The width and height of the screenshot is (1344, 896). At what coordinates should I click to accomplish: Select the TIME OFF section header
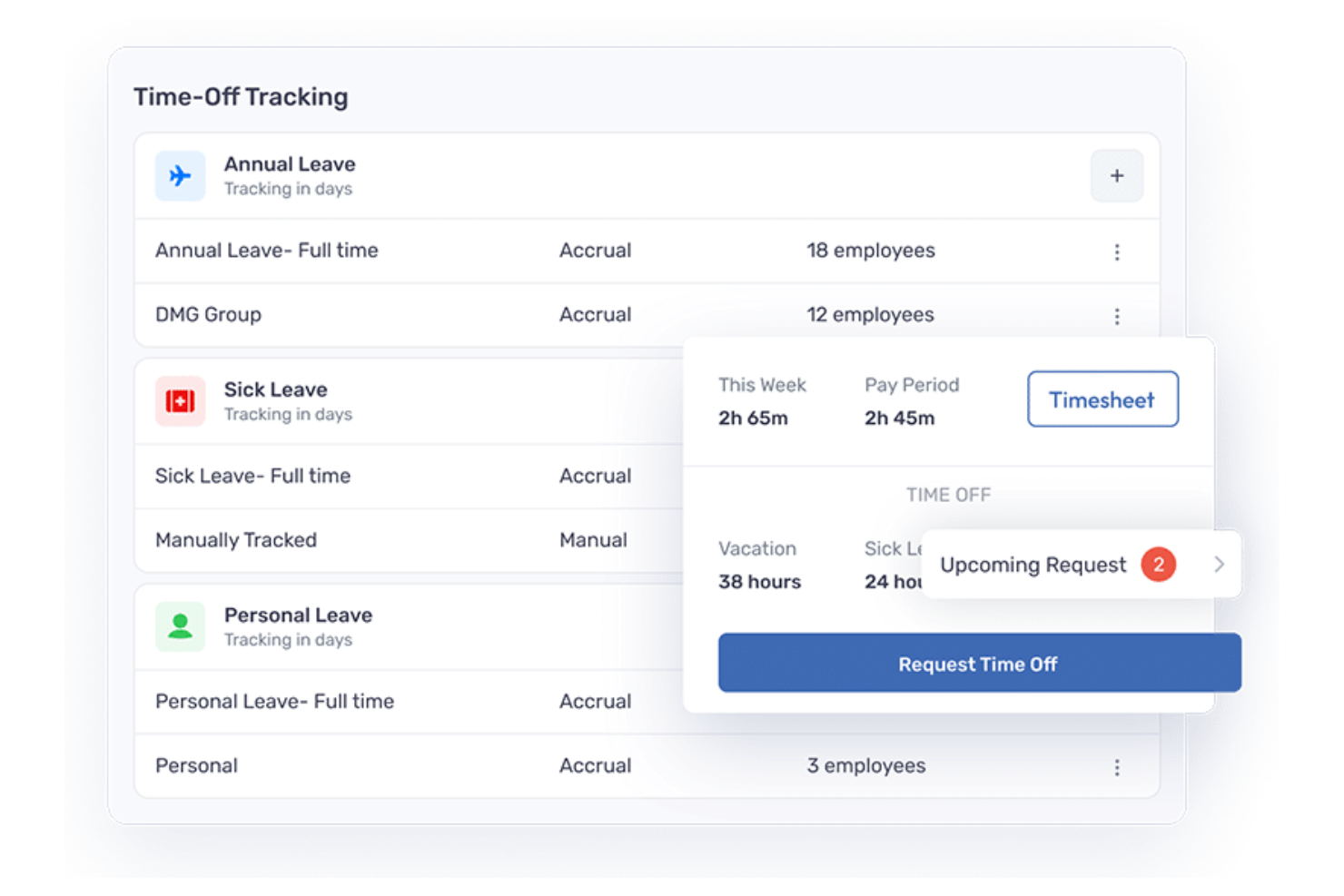coord(947,495)
